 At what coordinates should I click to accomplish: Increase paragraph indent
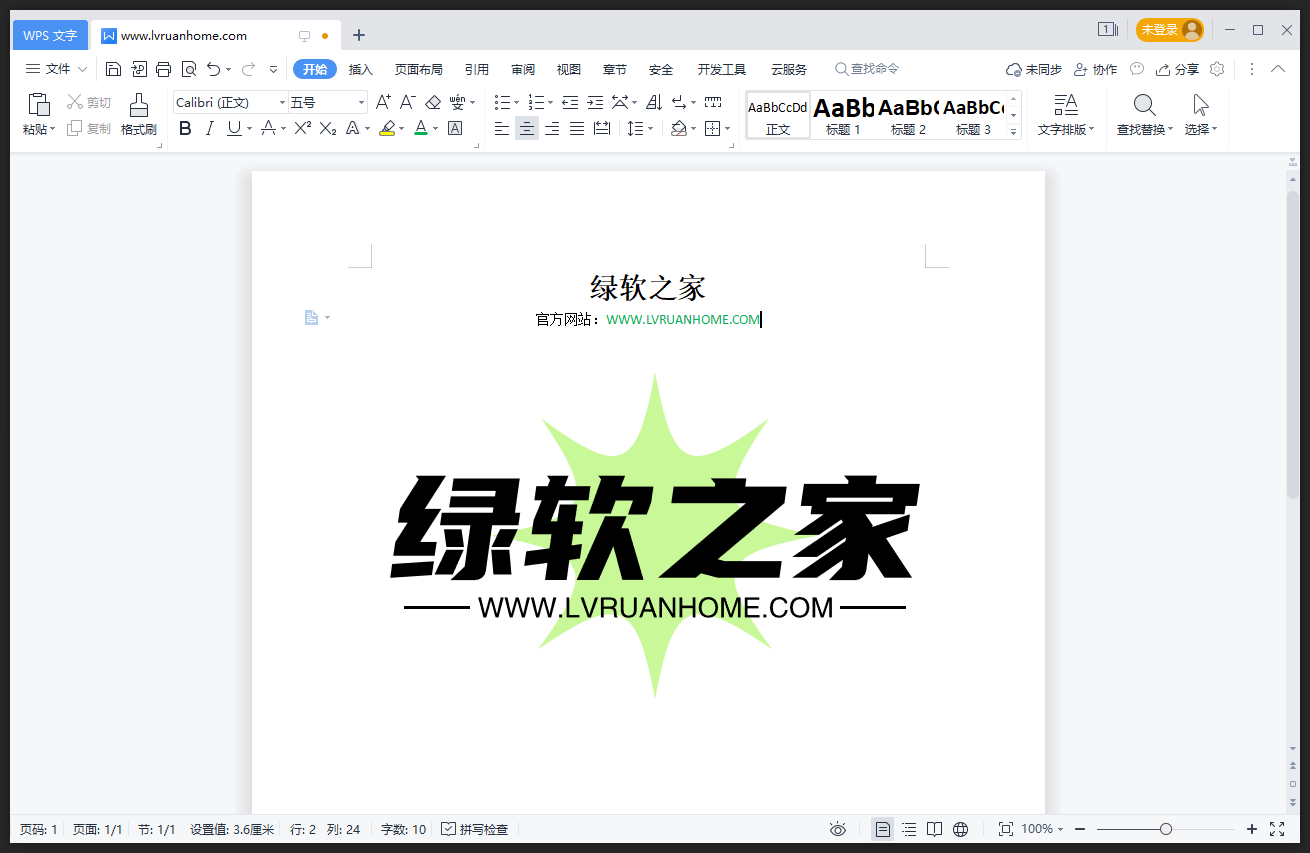coord(595,102)
